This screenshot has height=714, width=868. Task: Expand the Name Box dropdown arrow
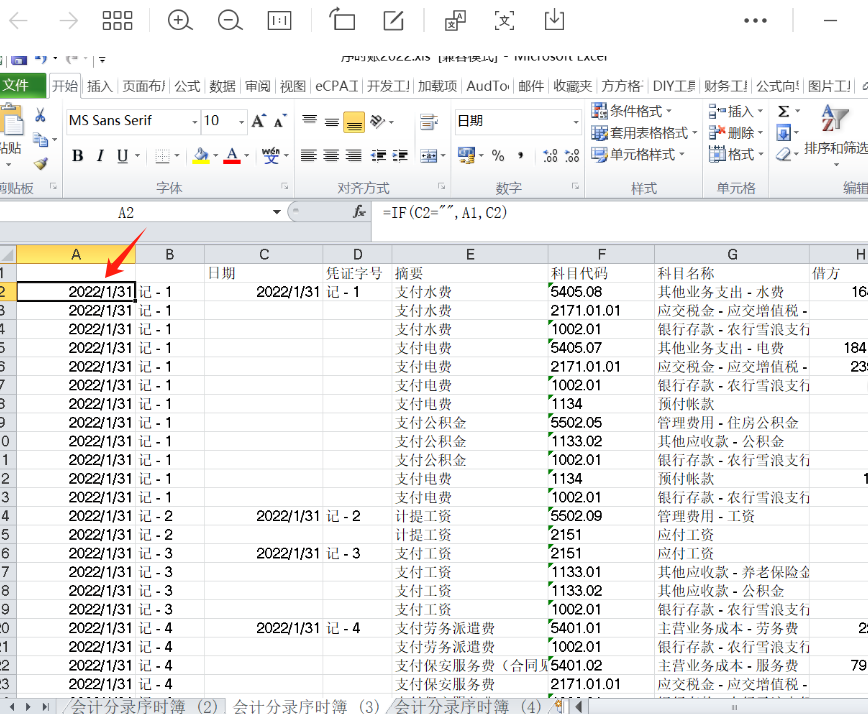(x=277, y=212)
